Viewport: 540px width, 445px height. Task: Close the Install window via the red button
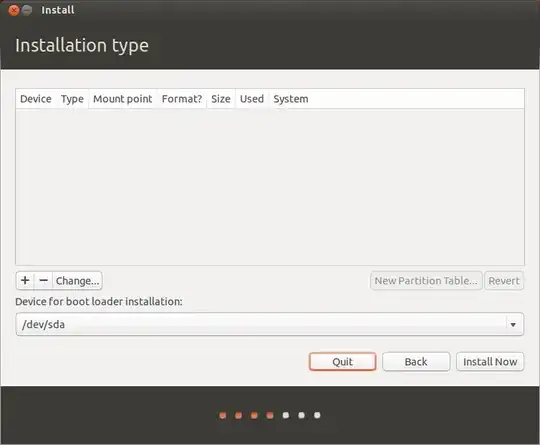tap(14, 10)
